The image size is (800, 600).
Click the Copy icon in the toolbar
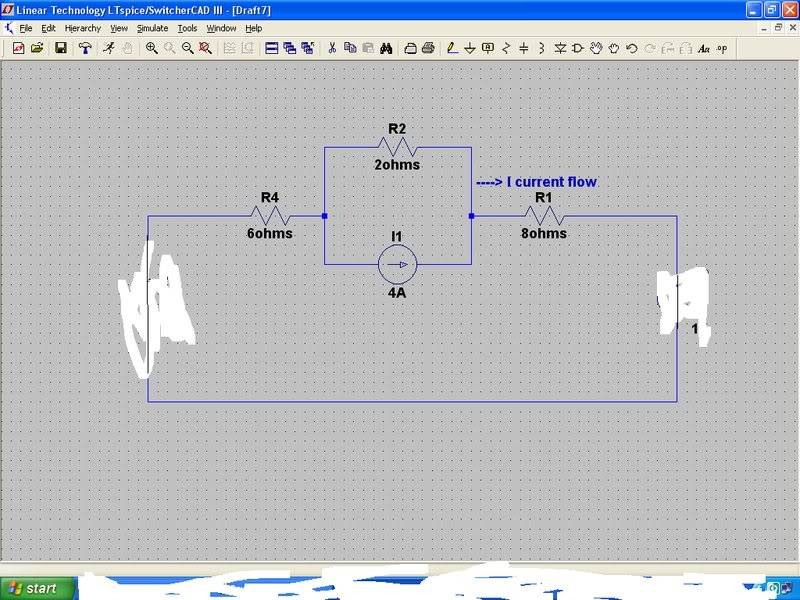[x=350, y=48]
